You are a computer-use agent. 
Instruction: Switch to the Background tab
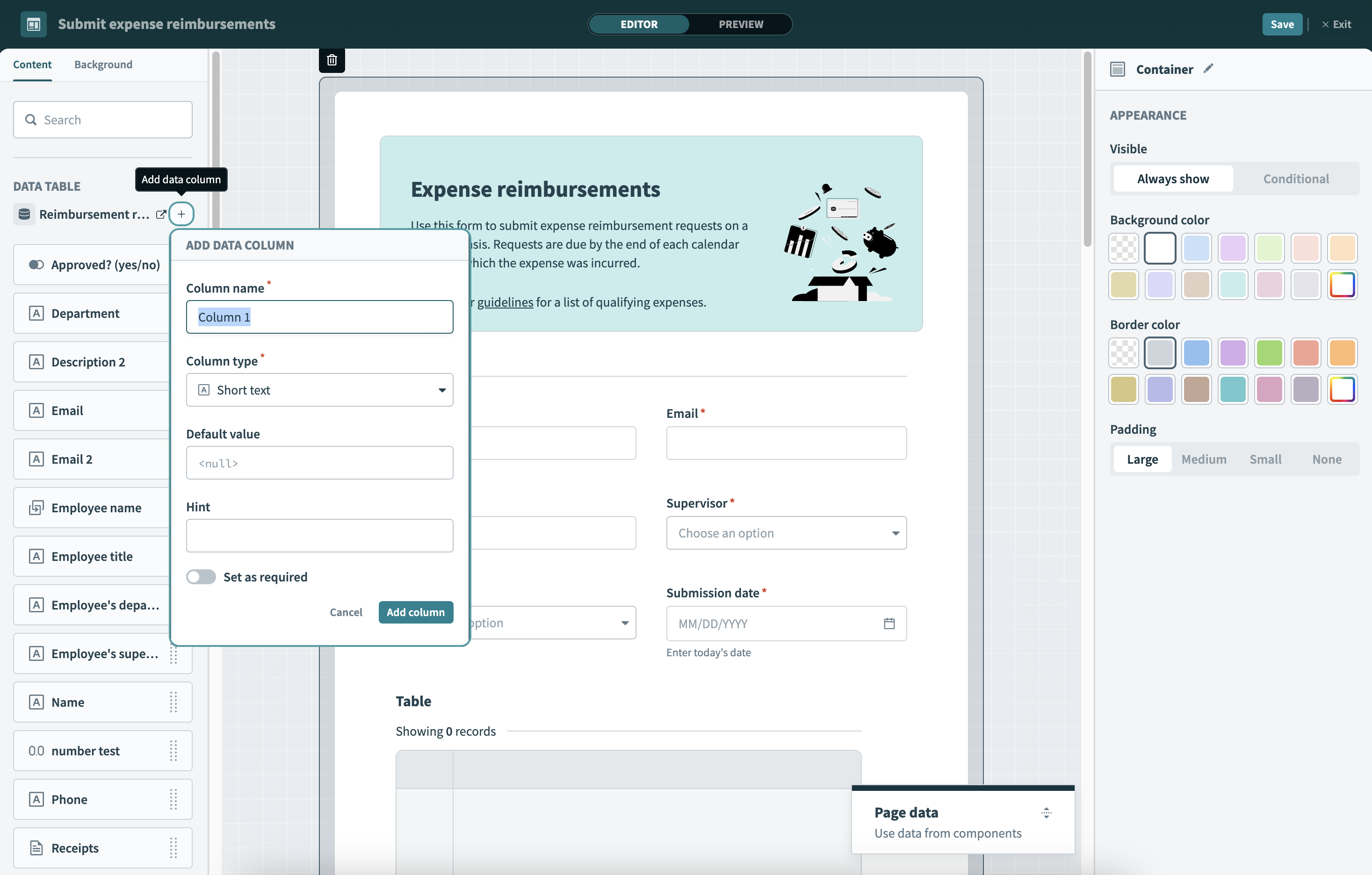click(x=103, y=64)
